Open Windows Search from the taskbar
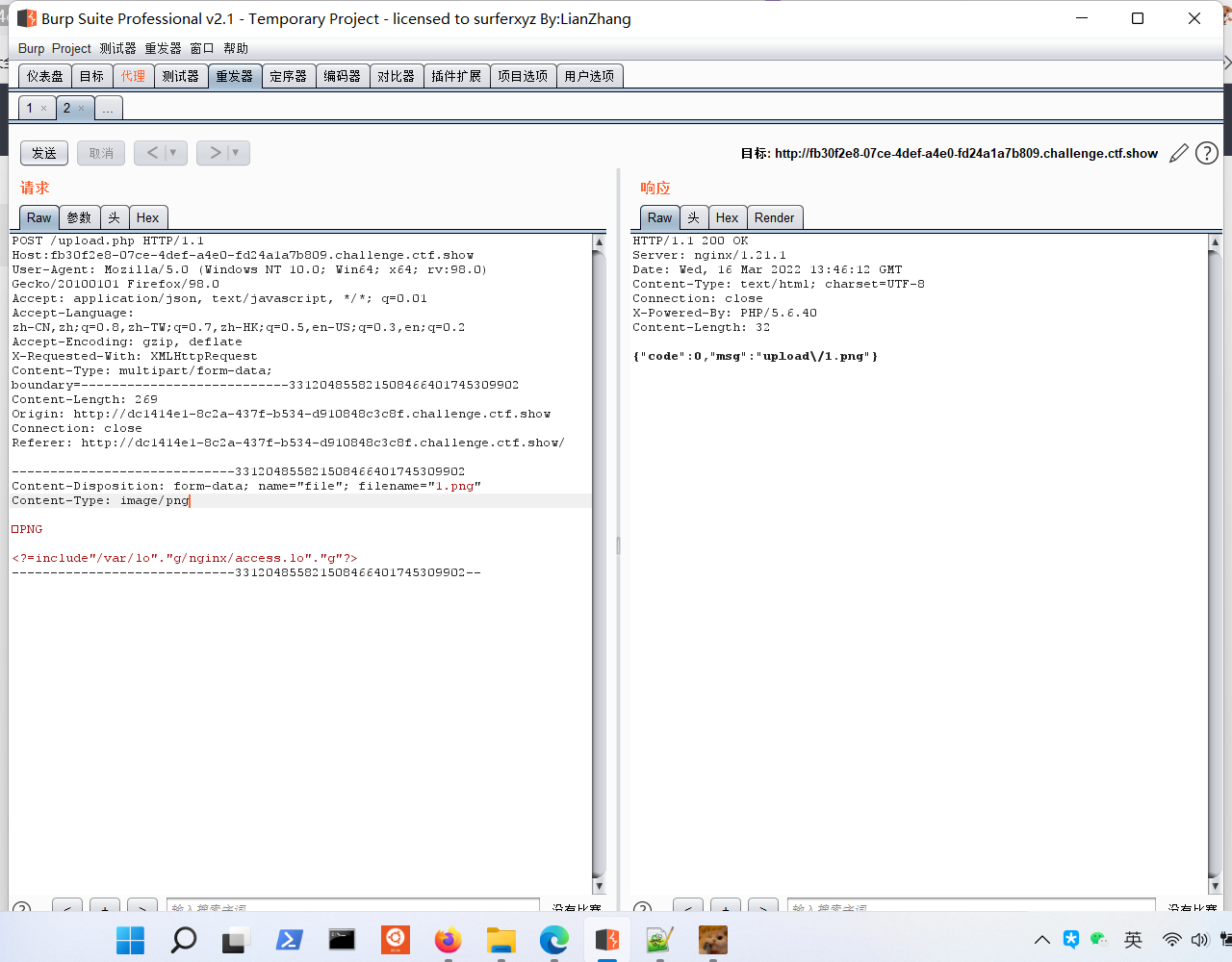1232x962 pixels. click(x=183, y=940)
